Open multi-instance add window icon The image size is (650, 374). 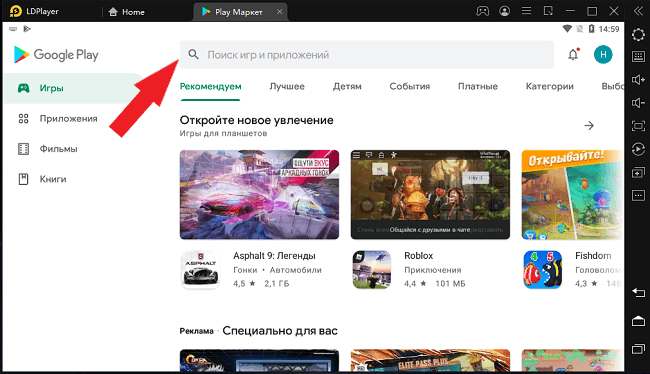pos(638,172)
